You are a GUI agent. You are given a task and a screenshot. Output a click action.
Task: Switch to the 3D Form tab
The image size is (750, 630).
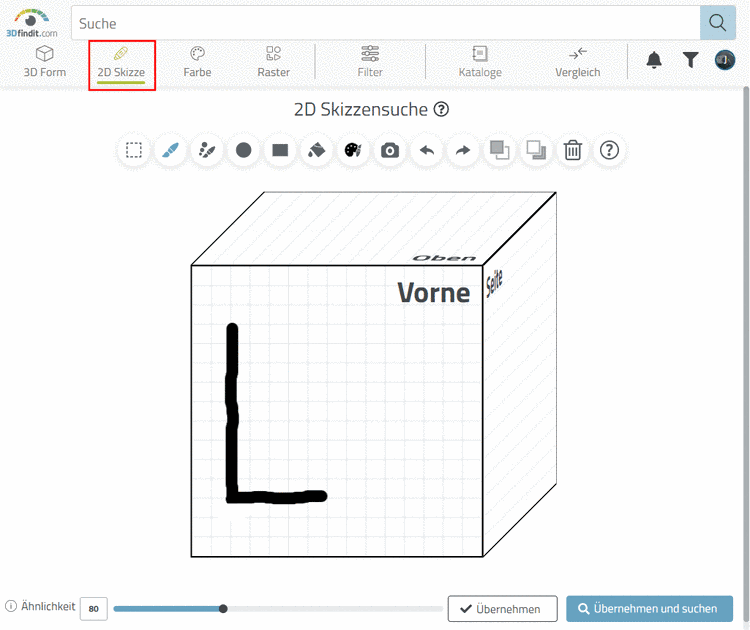point(44,62)
